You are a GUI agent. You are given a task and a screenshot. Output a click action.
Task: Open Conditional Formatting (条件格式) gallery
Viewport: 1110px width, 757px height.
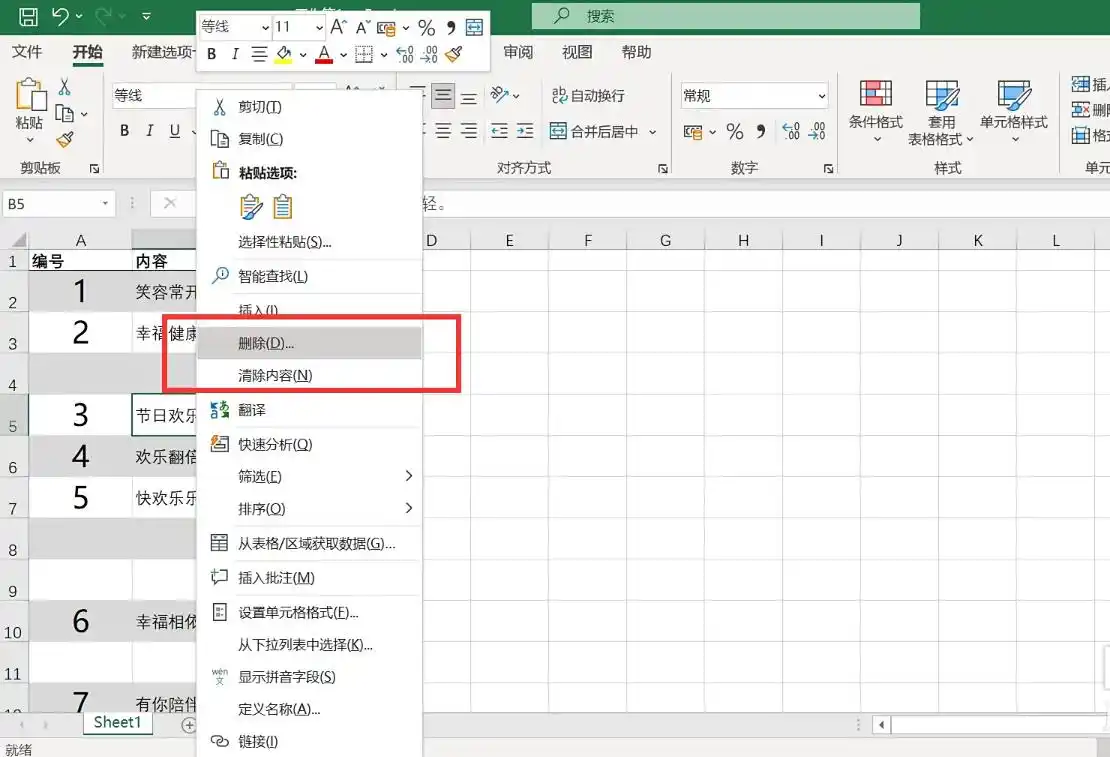875,110
